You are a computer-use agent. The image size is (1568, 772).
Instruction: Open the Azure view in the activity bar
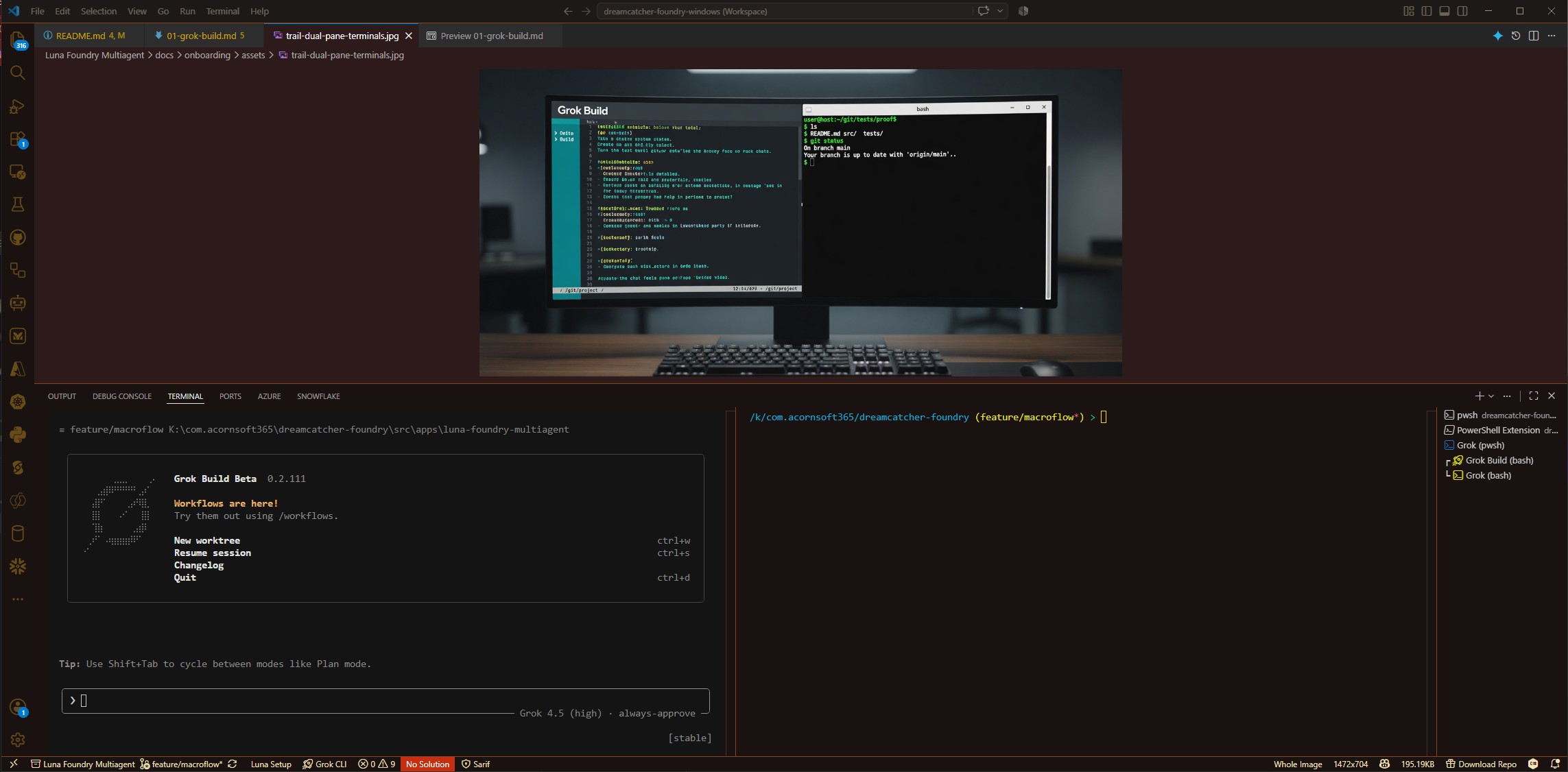pyautogui.click(x=18, y=369)
